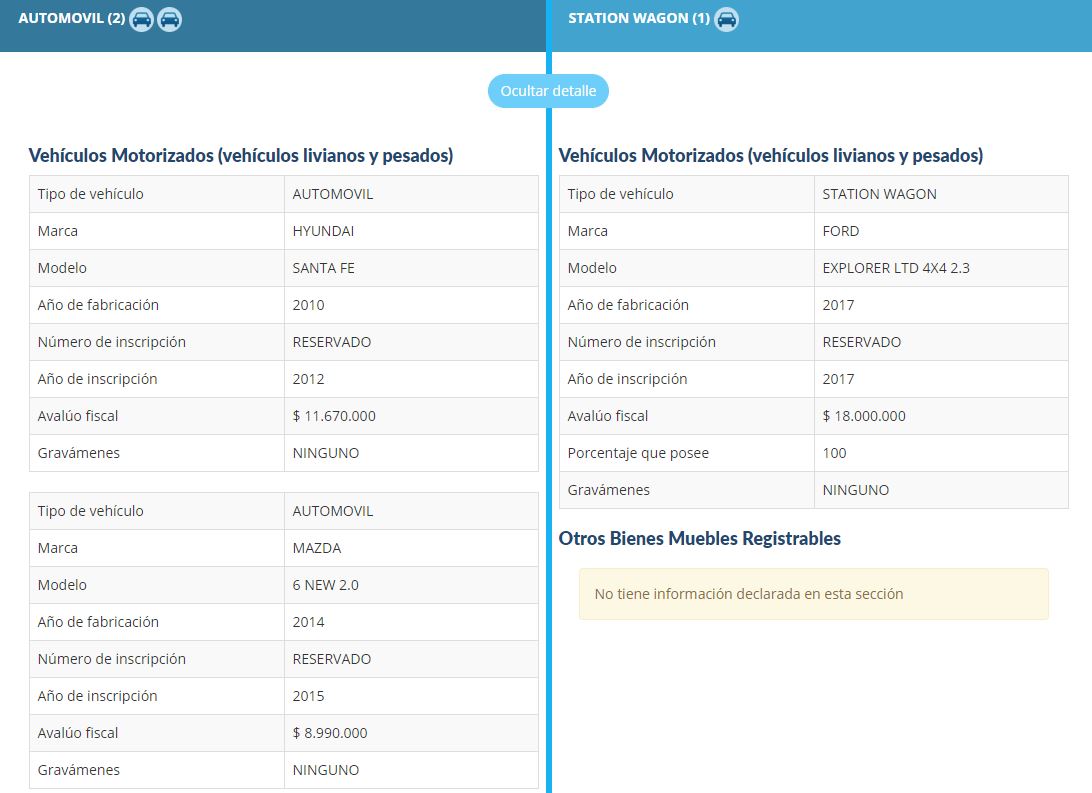Click the right Vehículos Motorizados heading
The height and width of the screenshot is (793, 1092).
pyautogui.click(x=770, y=155)
